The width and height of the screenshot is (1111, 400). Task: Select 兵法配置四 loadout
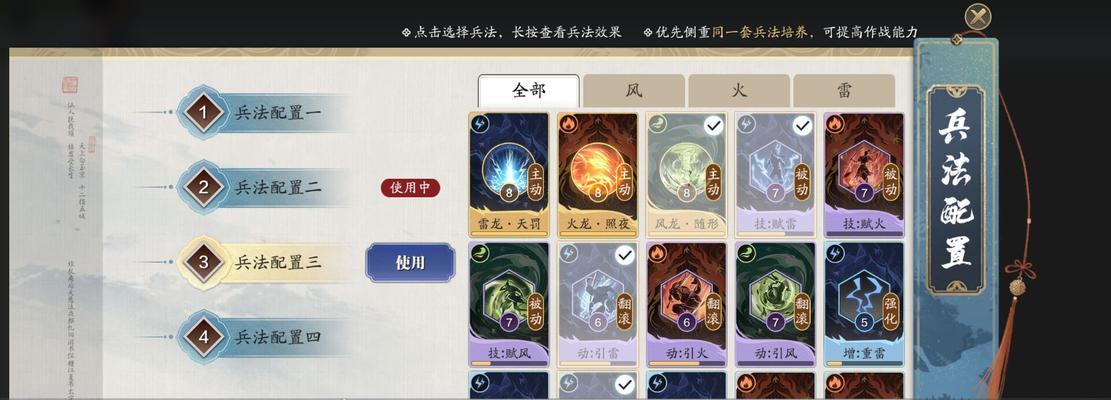264,337
